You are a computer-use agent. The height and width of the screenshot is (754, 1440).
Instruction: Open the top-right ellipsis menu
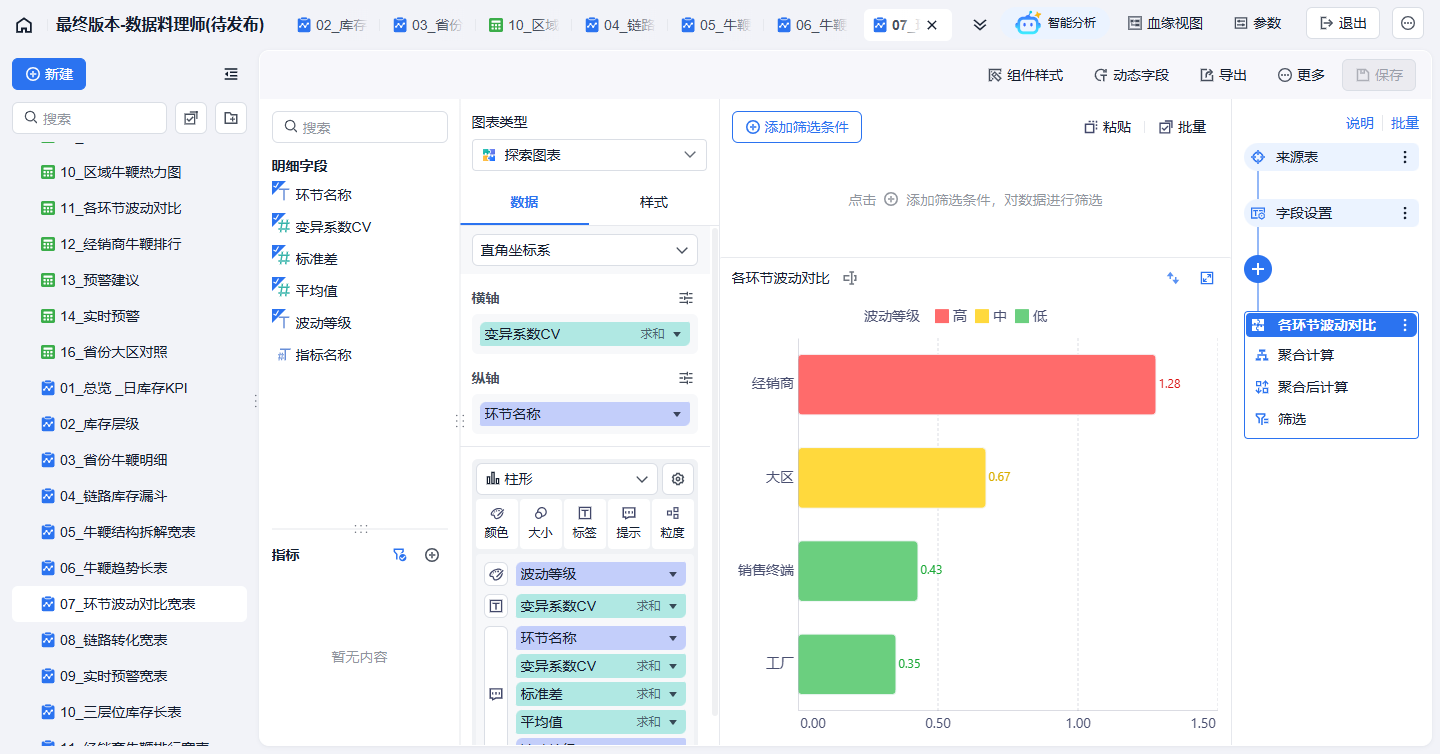(x=1408, y=23)
